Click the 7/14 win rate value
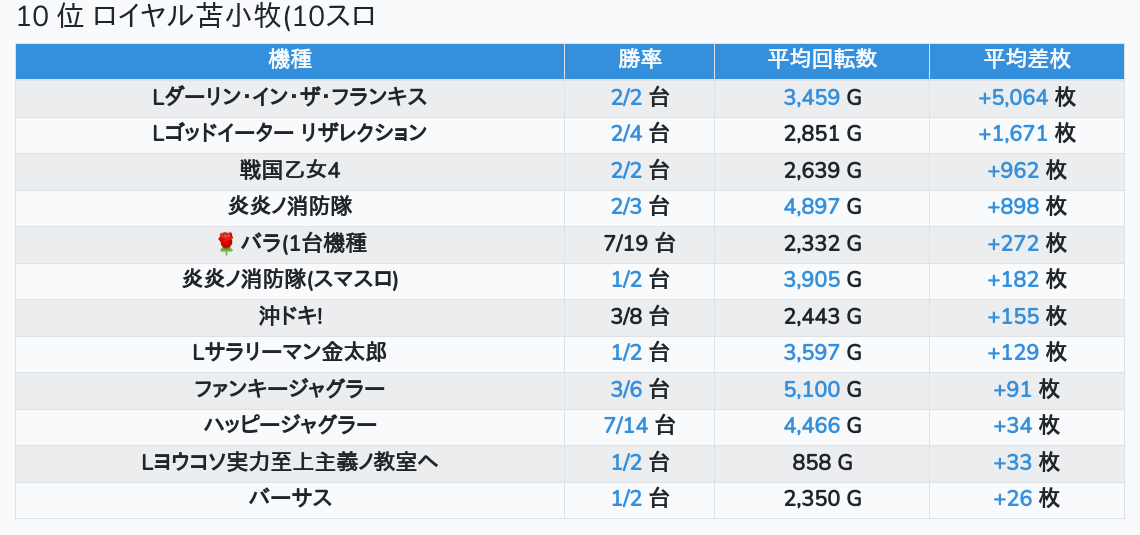 (x=626, y=426)
